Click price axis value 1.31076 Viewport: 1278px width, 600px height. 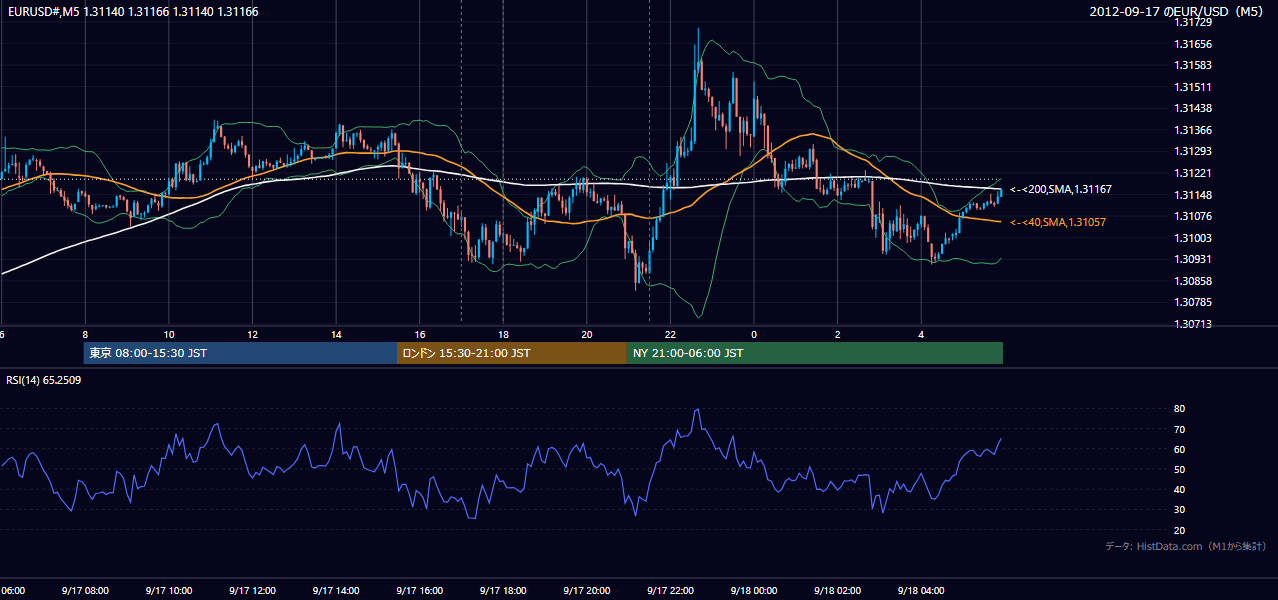(1193, 216)
